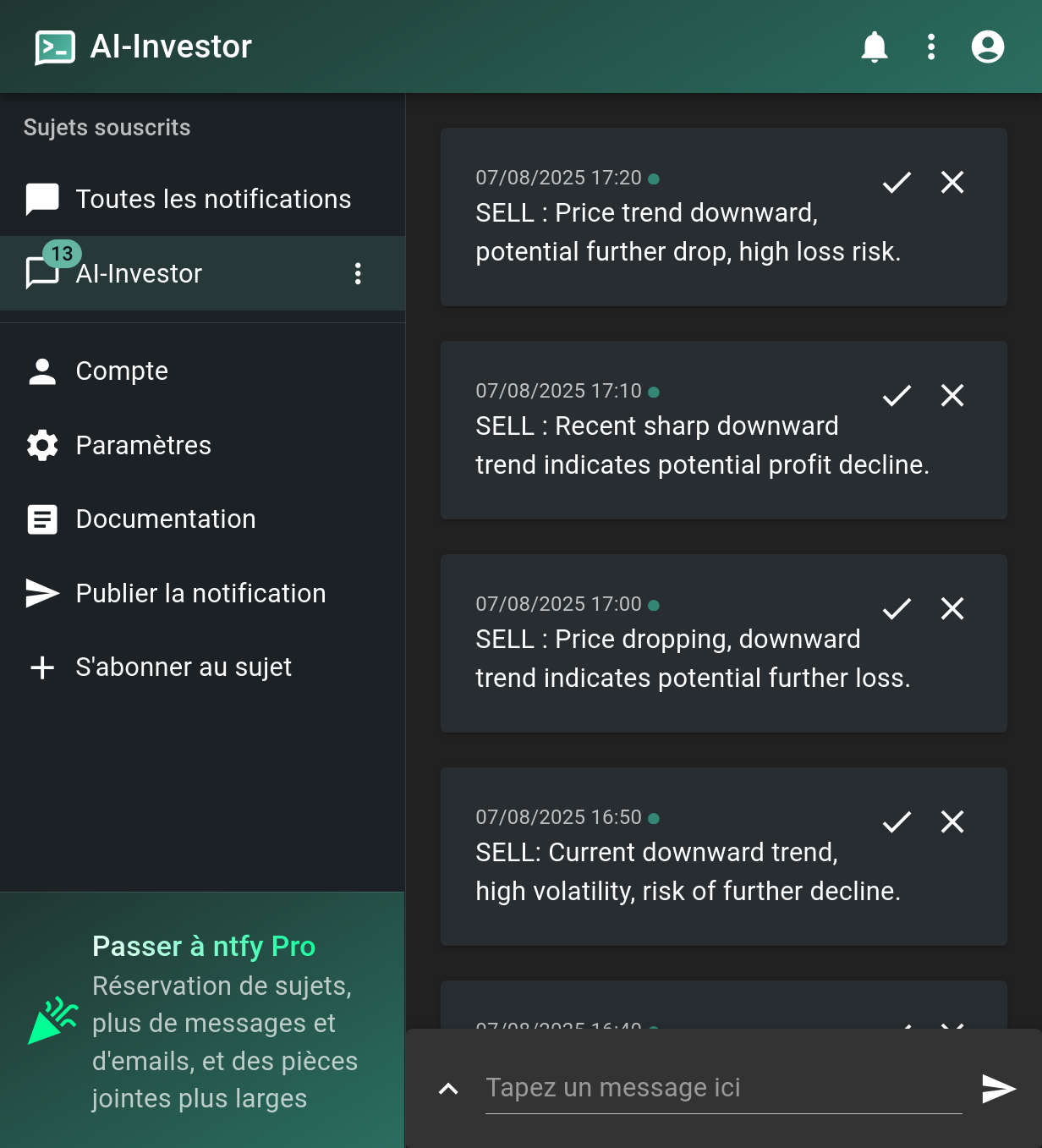Dismiss the 17:10 SELL notification
Viewport: 1042px width, 1148px height.
(952, 395)
